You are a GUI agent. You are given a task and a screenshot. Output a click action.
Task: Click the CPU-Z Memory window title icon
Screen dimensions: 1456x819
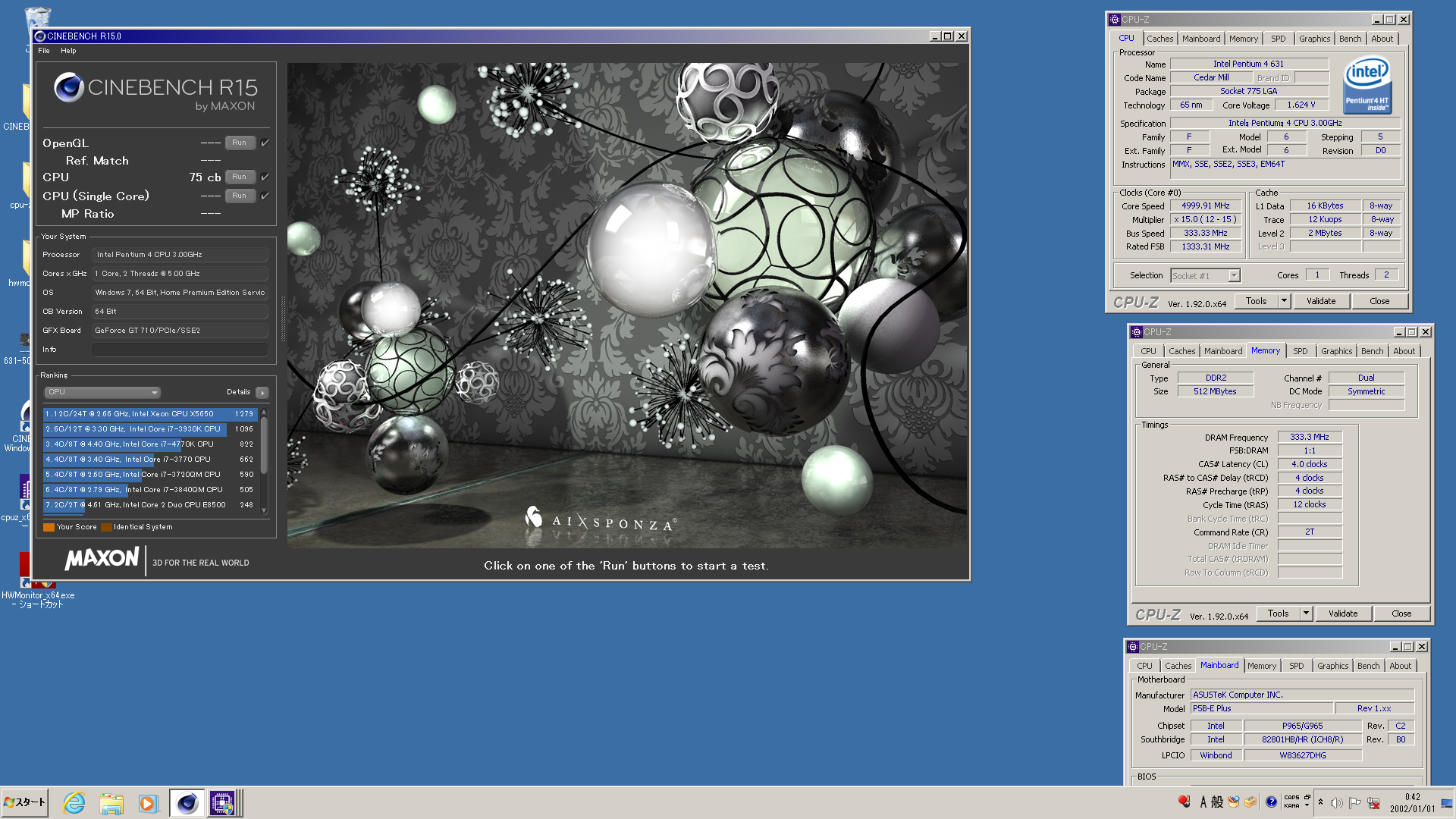(x=1136, y=332)
